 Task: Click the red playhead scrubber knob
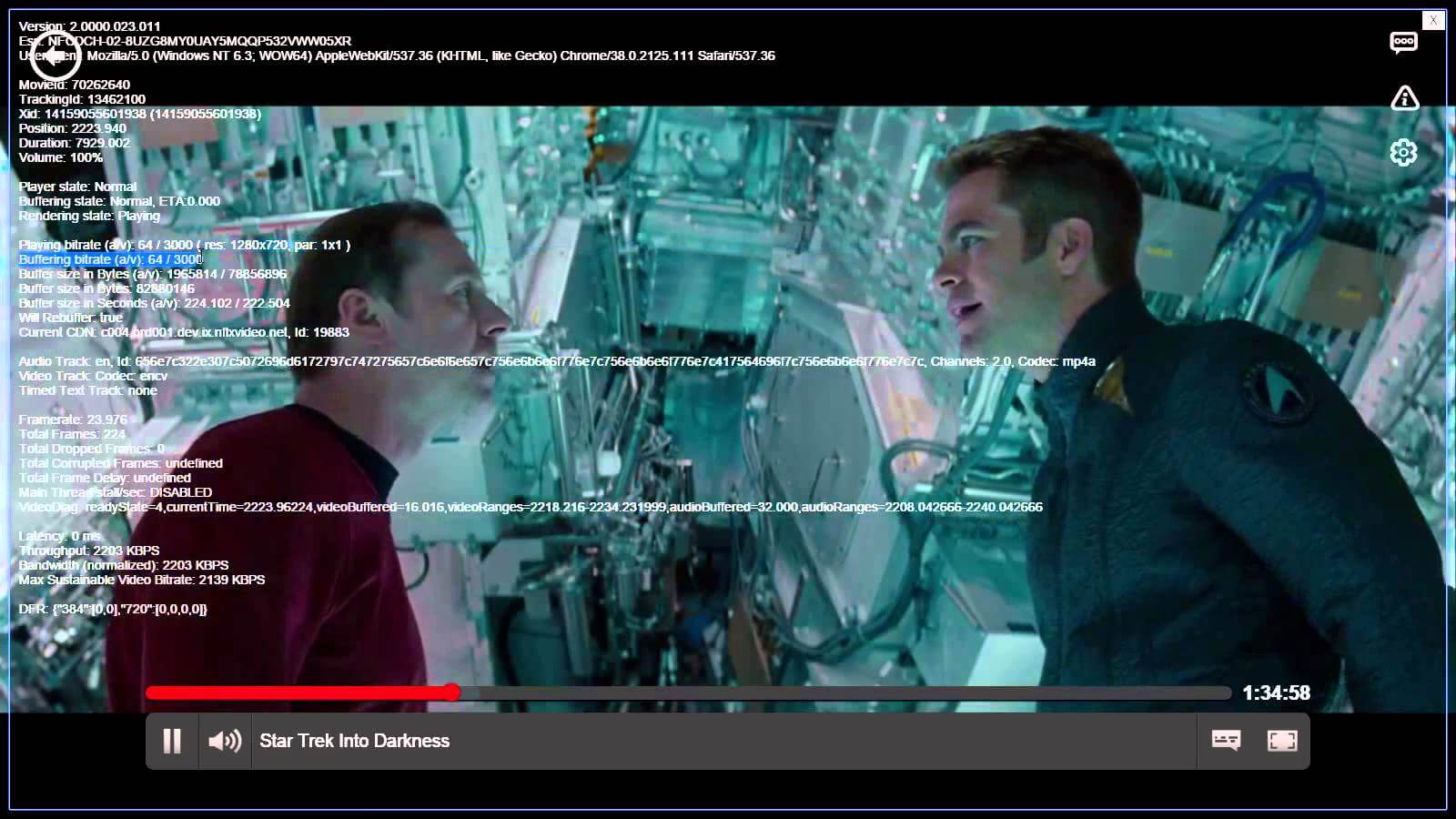pyautogui.click(x=452, y=693)
